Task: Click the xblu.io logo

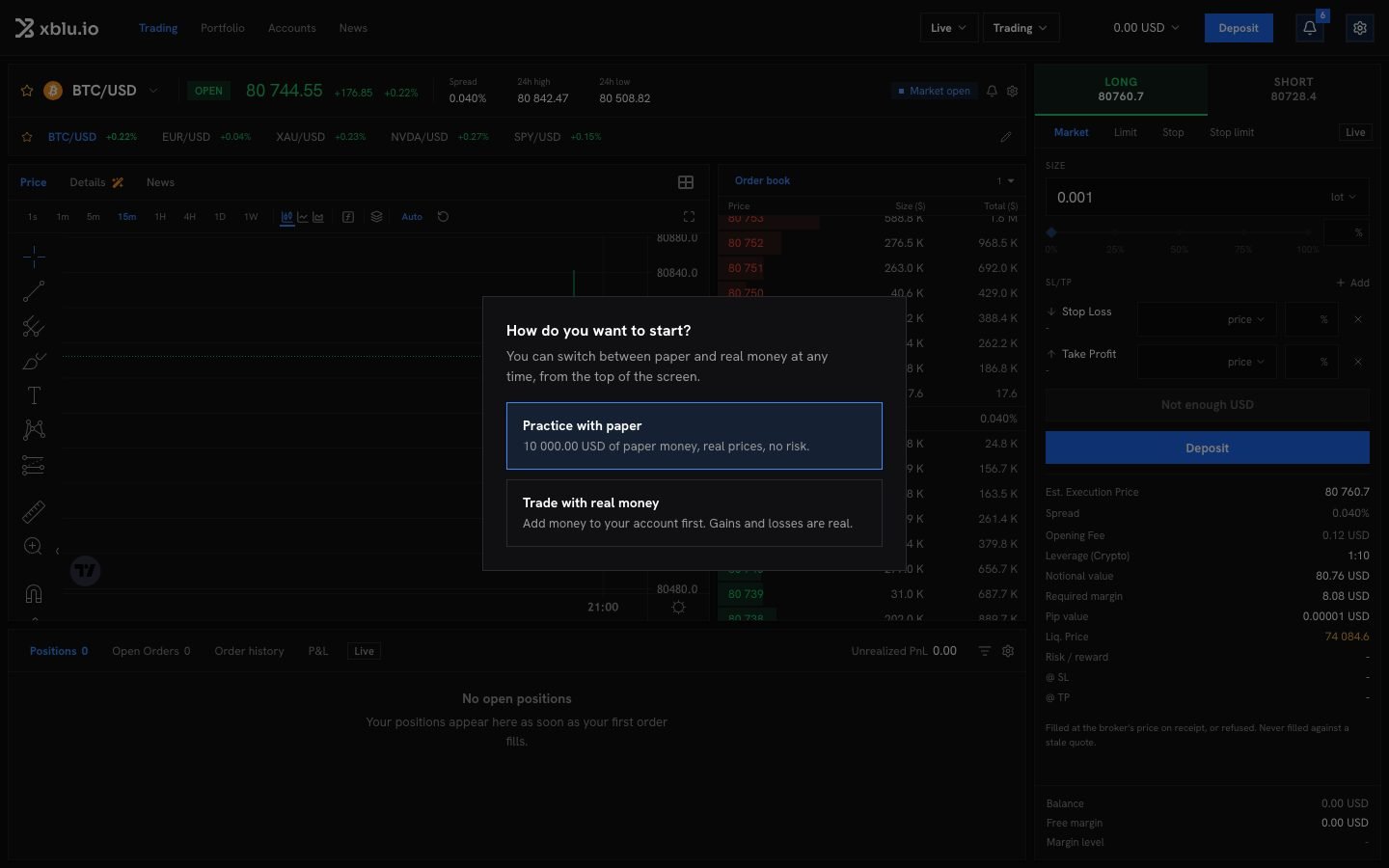Action: (57, 28)
